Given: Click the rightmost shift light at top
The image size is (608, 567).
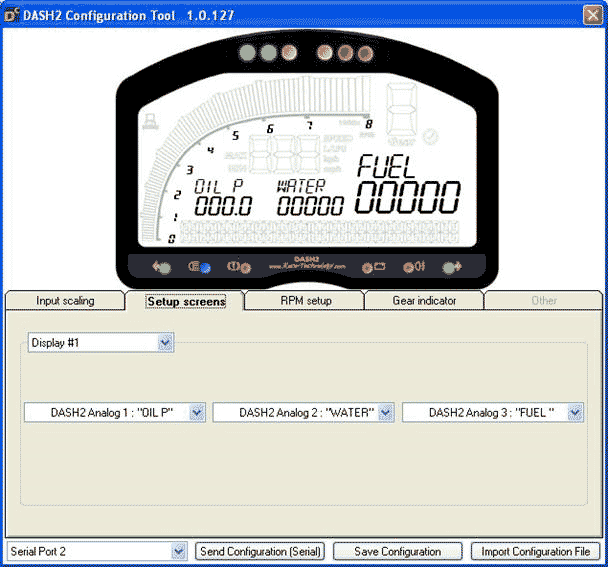Looking at the screenshot, I should (x=361, y=53).
